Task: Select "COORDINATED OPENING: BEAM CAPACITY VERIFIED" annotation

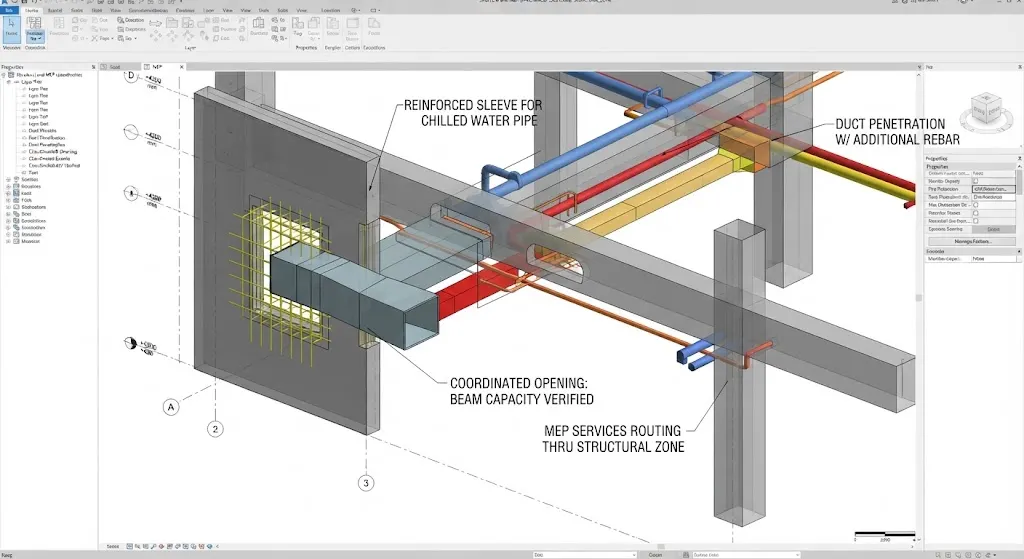Action: click(521, 391)
